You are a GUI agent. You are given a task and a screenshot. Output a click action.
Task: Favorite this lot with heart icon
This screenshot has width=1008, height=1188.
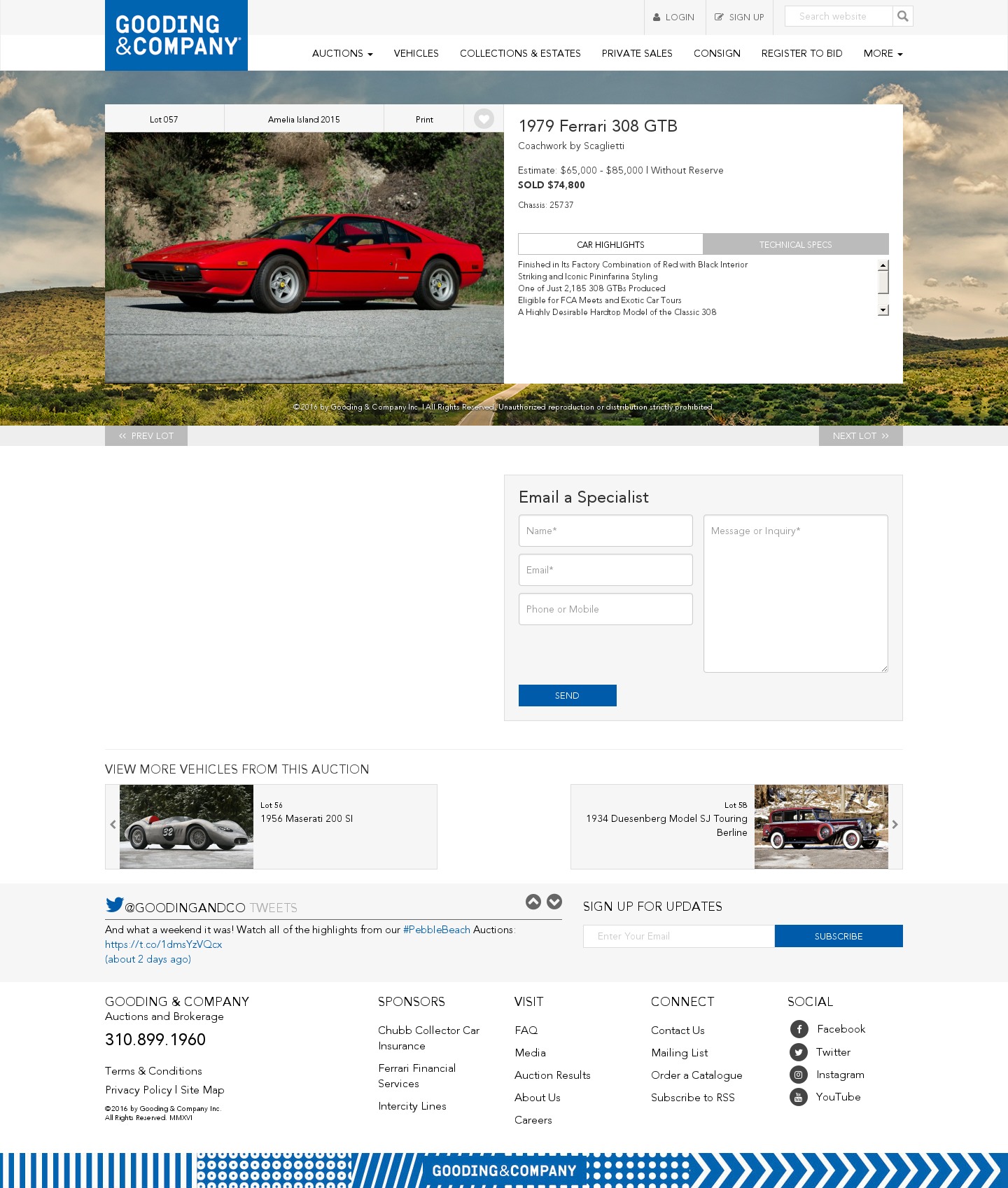point(484,119)
